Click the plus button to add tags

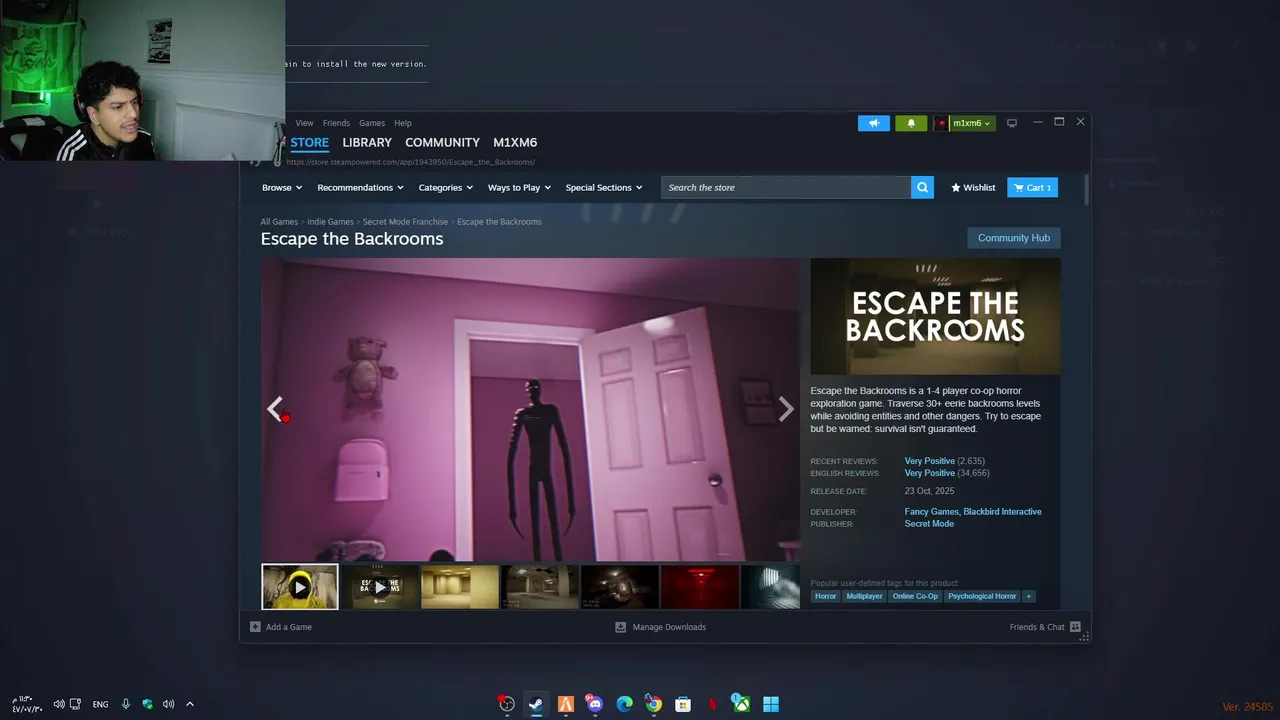point(1028,596)
